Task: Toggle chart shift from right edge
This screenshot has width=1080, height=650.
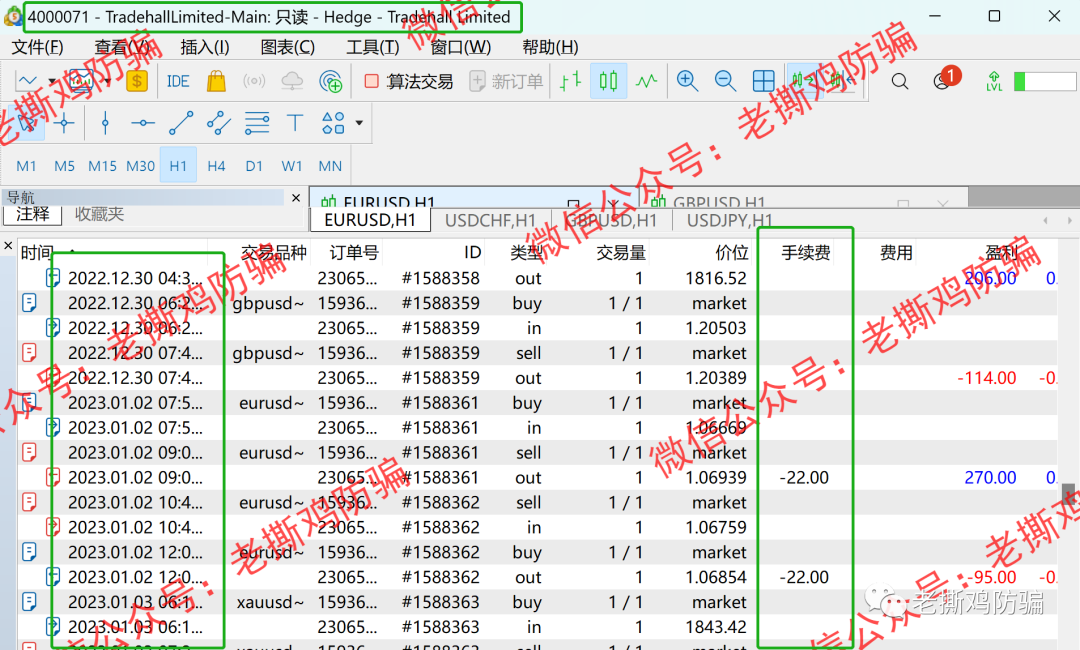Action: (x=840, y=81)
